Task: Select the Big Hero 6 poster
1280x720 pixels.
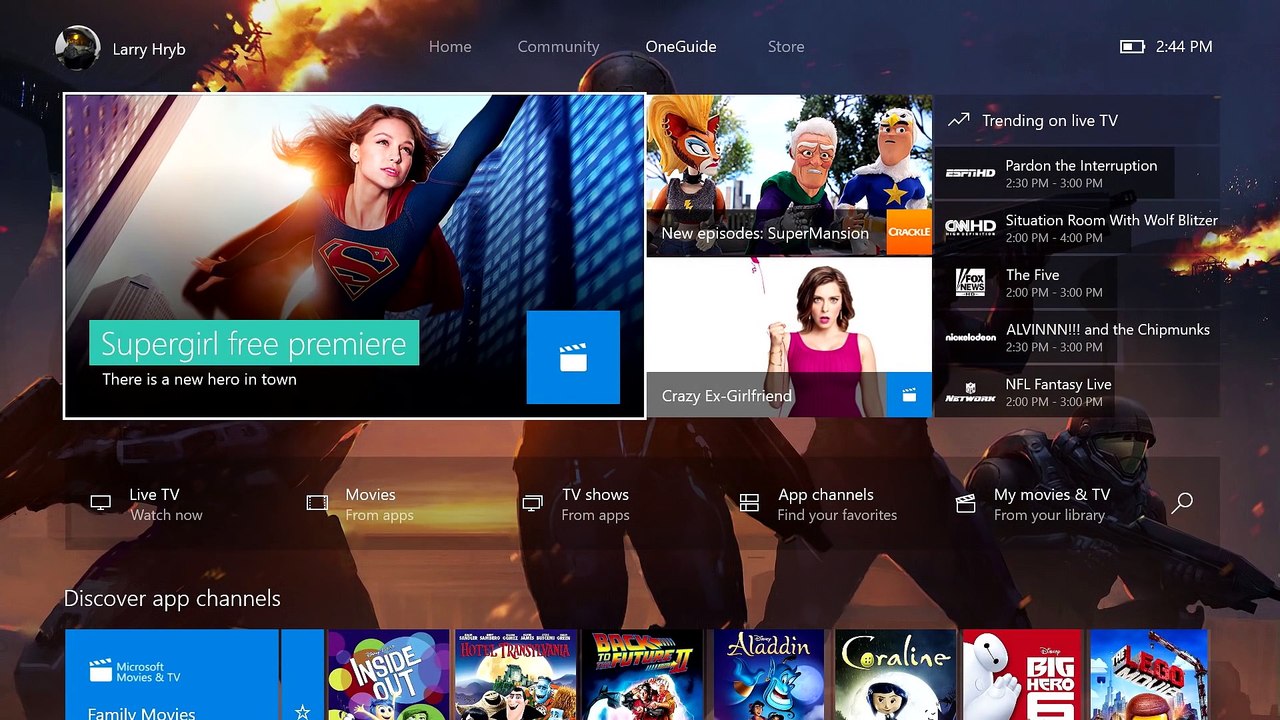Action: pos(1022,675)
